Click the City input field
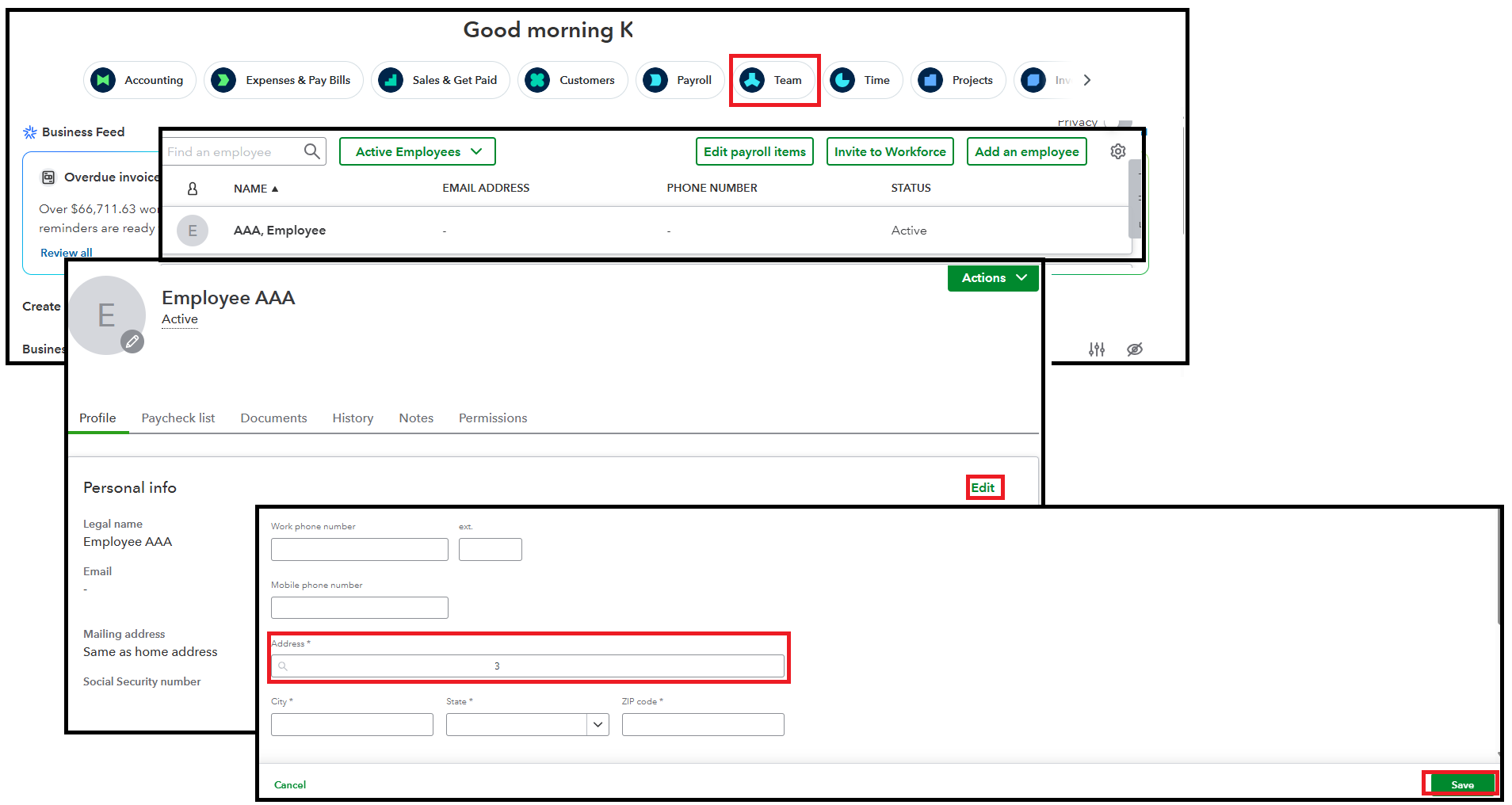 point(352,724)
